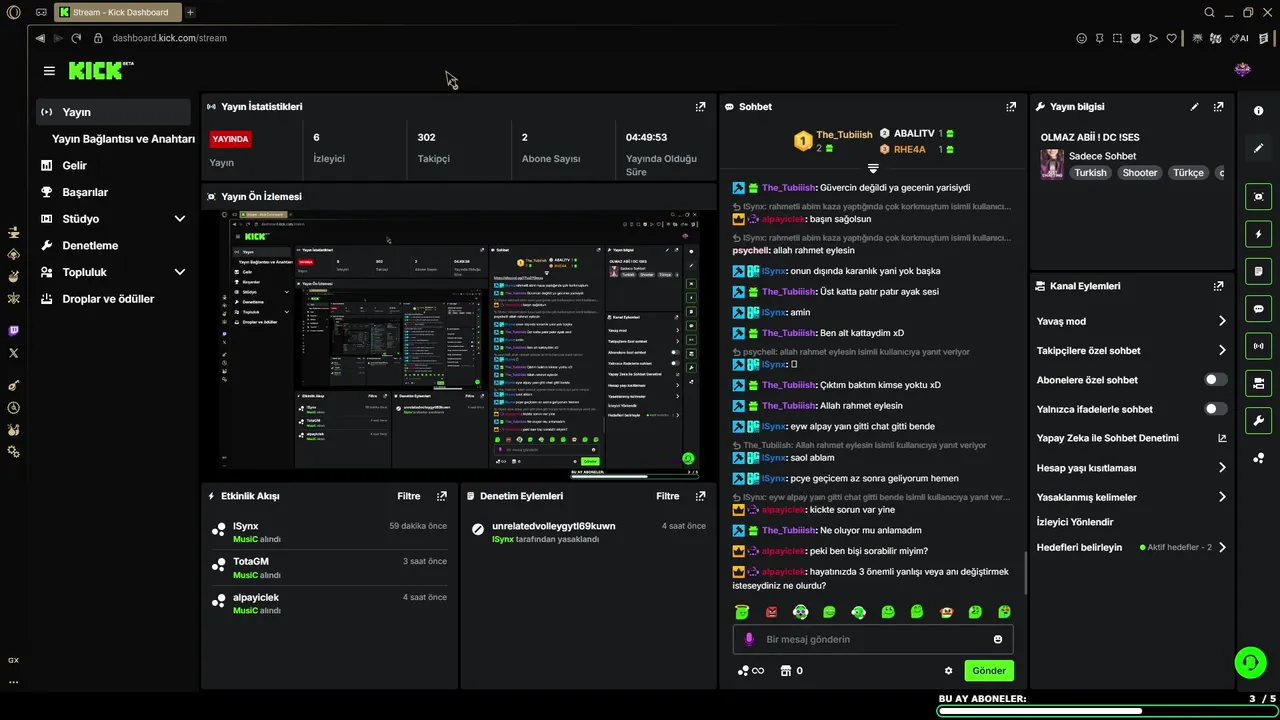The height and width of the screenshot is (720, 1280).
Task: Click the X icon in browser sidebar
Action: coord(13,353)
